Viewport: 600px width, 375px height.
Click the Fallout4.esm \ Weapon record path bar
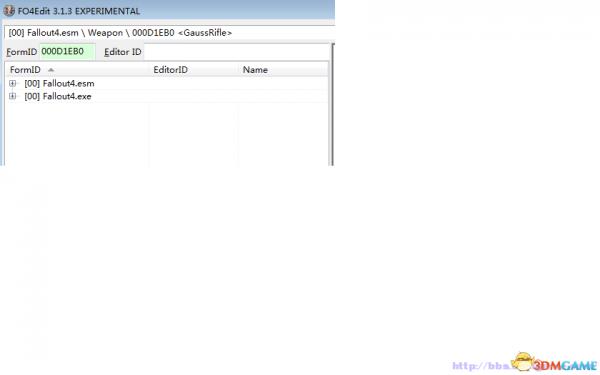[168, 33]
